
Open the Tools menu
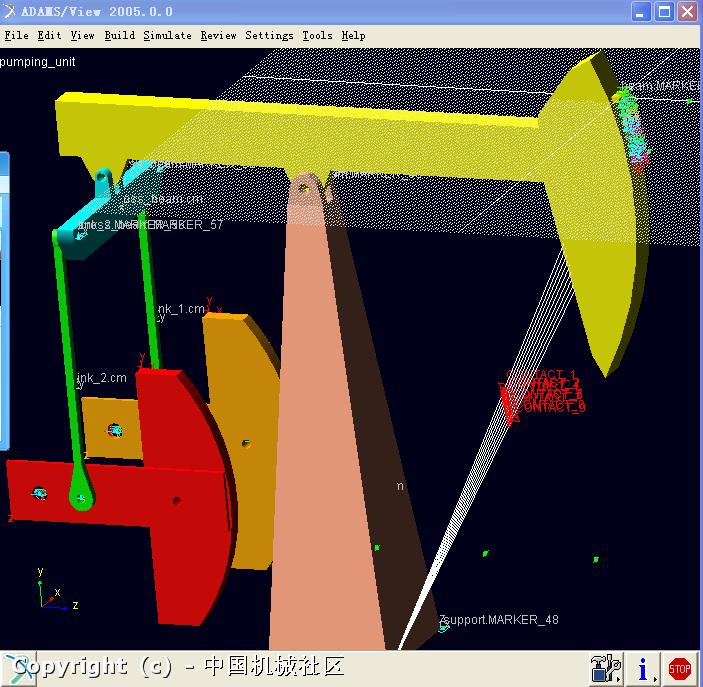click(317, 35)
